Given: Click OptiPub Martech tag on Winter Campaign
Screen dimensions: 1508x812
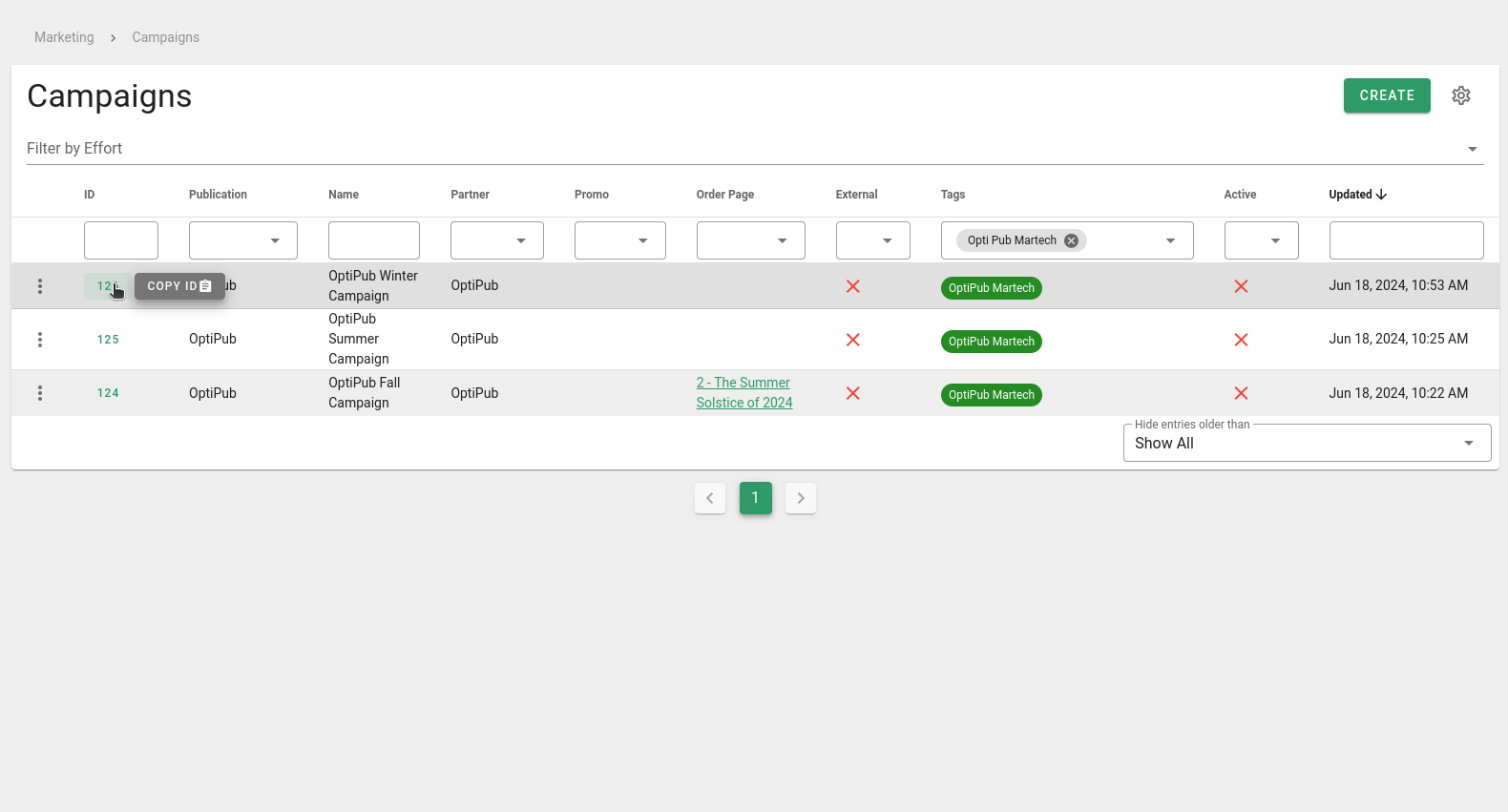Looking at the screenshot, I should click(x=992, y=288).
